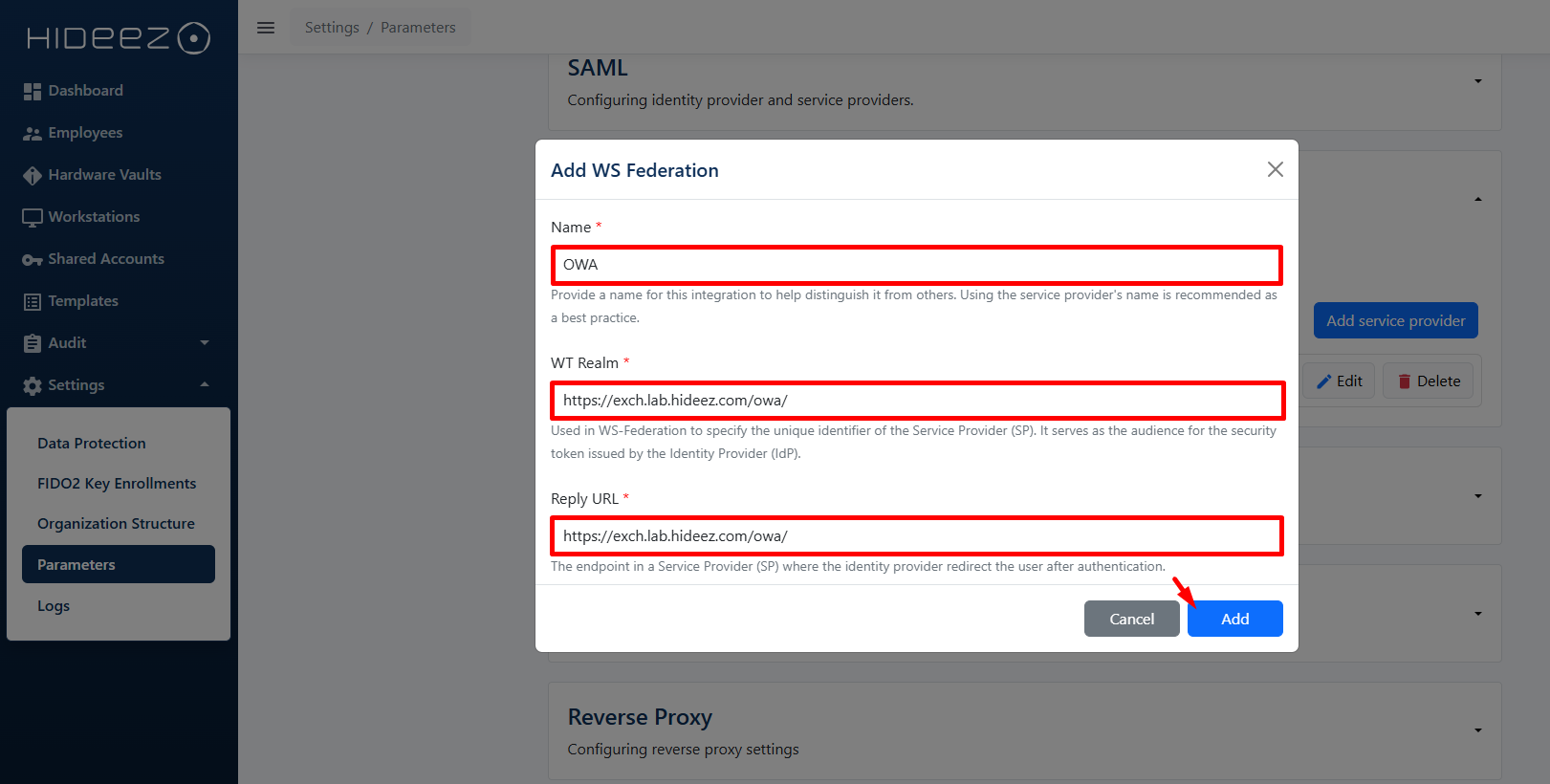The image size is (1550, 784).
Task: Select Data Protection in Settings submenu
Action: (92, 444)
